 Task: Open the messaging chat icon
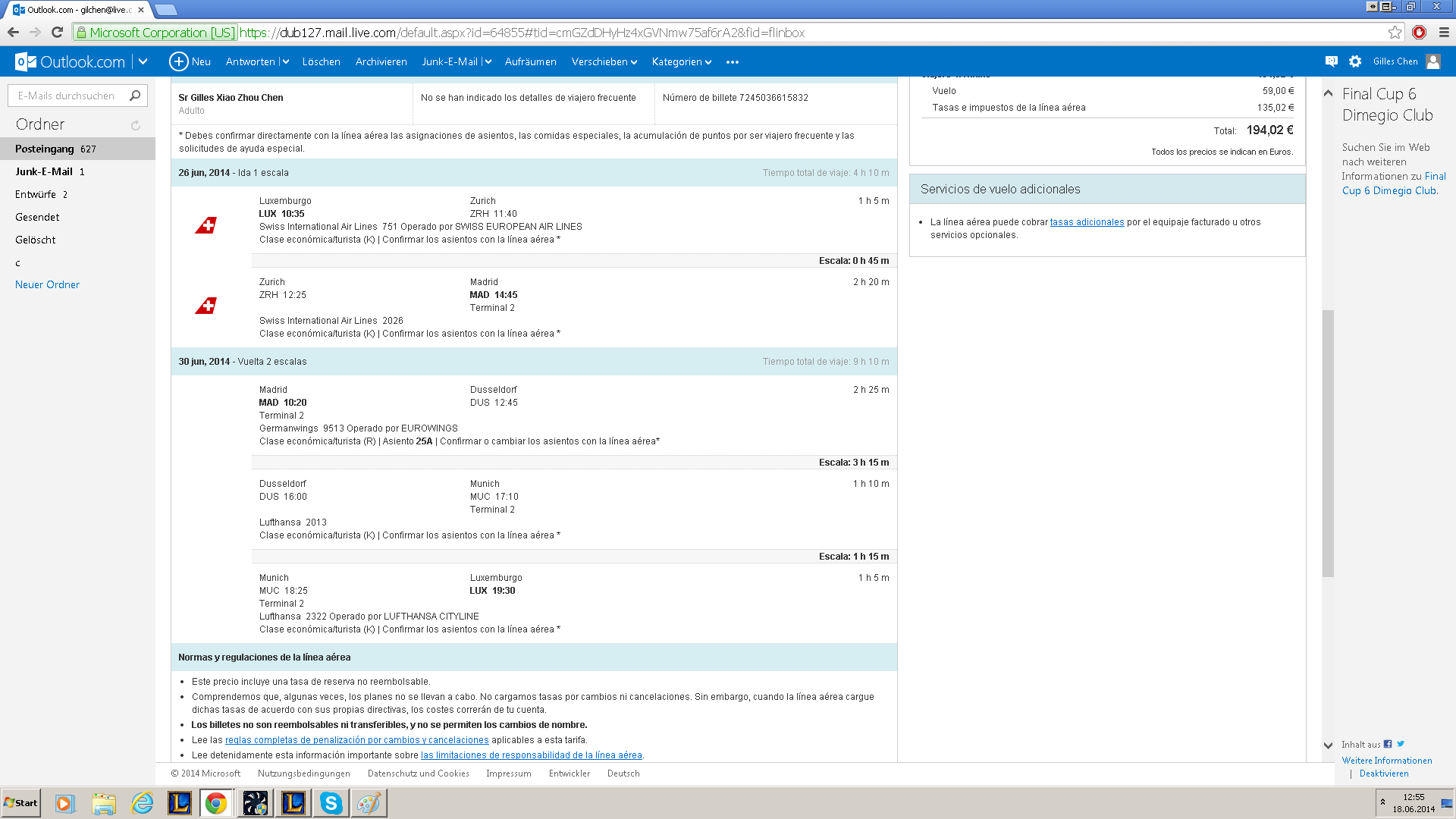pos(1331,61)
